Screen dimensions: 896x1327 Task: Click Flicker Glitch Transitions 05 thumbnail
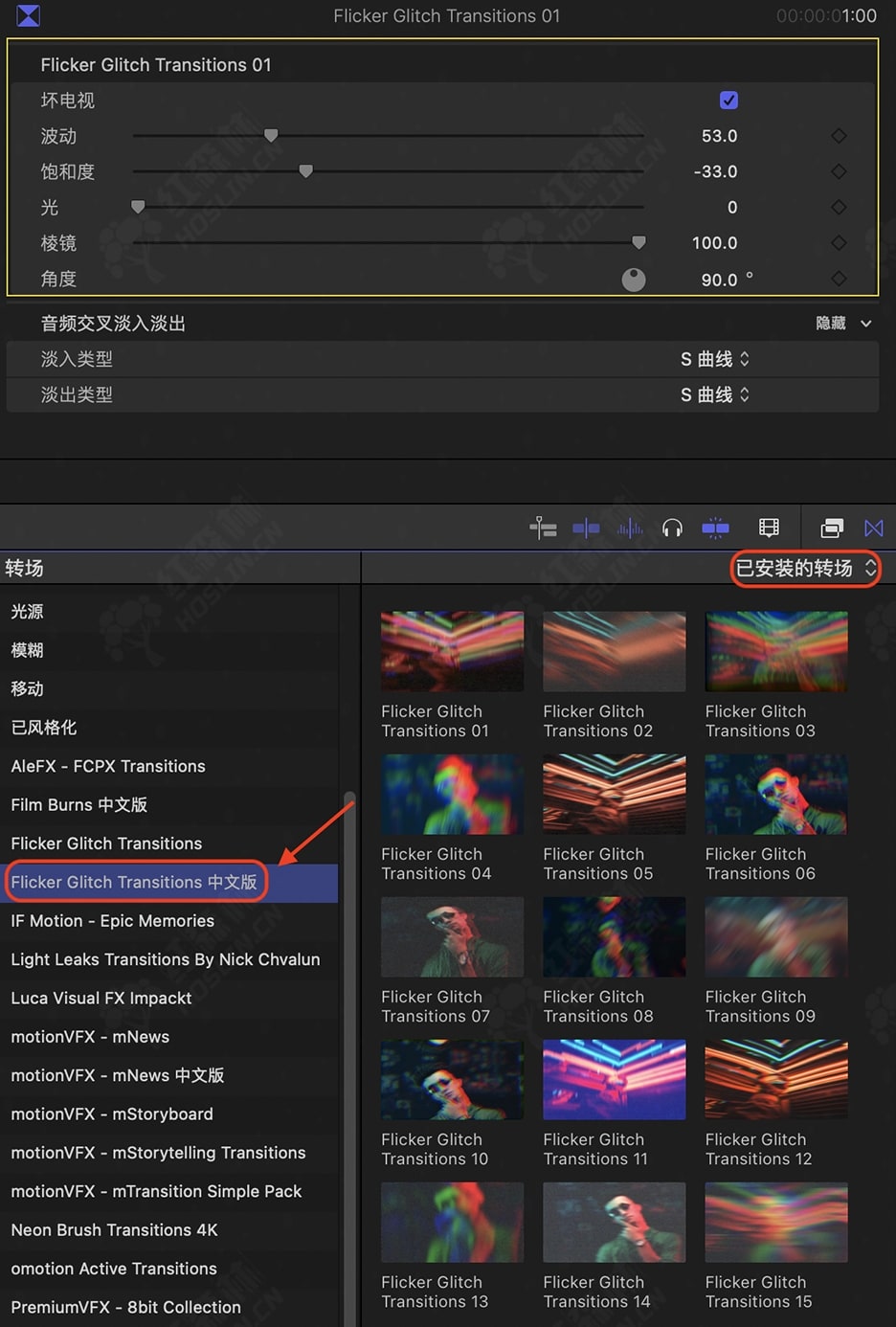click(615, 794)
